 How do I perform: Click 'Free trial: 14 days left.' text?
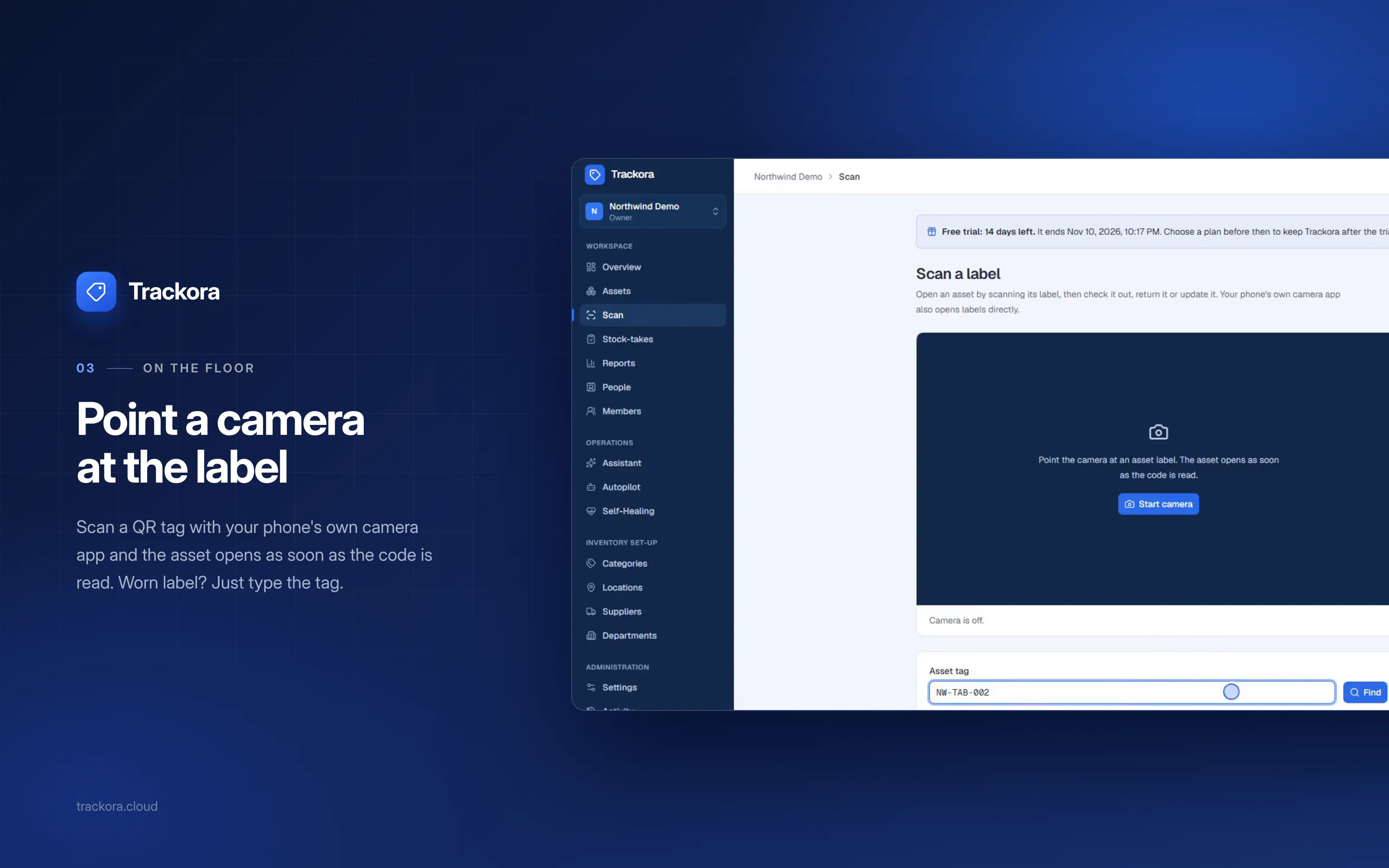tap(988, 232)
